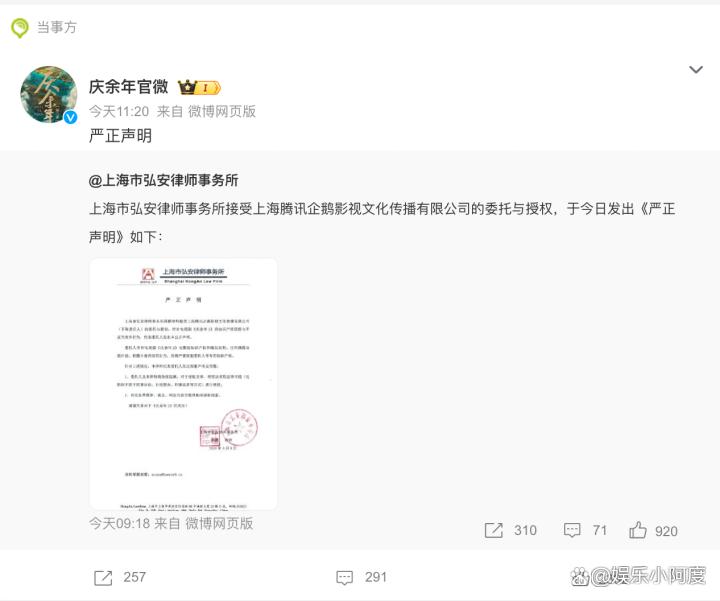Click the quoted post body text
Screen dimensions: 720x601
point(382,223)
